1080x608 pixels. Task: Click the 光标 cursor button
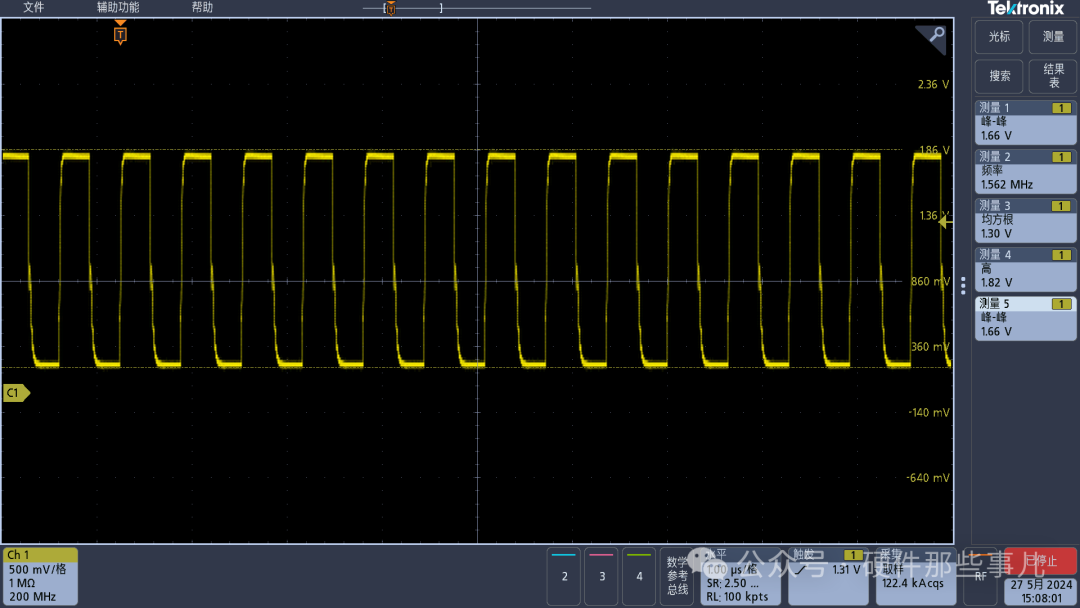coord(999,37)
